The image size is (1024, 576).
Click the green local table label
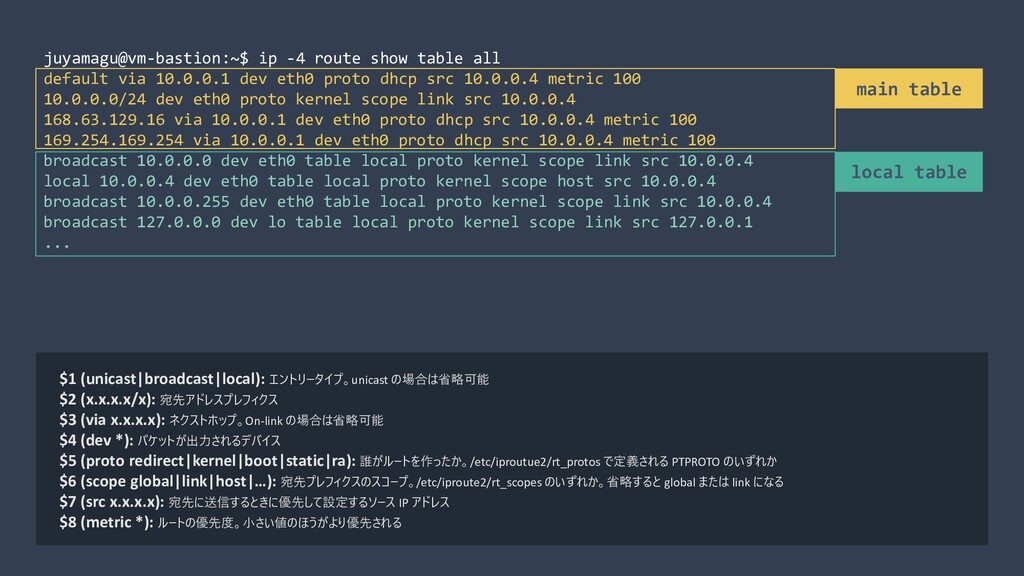click(x=908, y=172)
